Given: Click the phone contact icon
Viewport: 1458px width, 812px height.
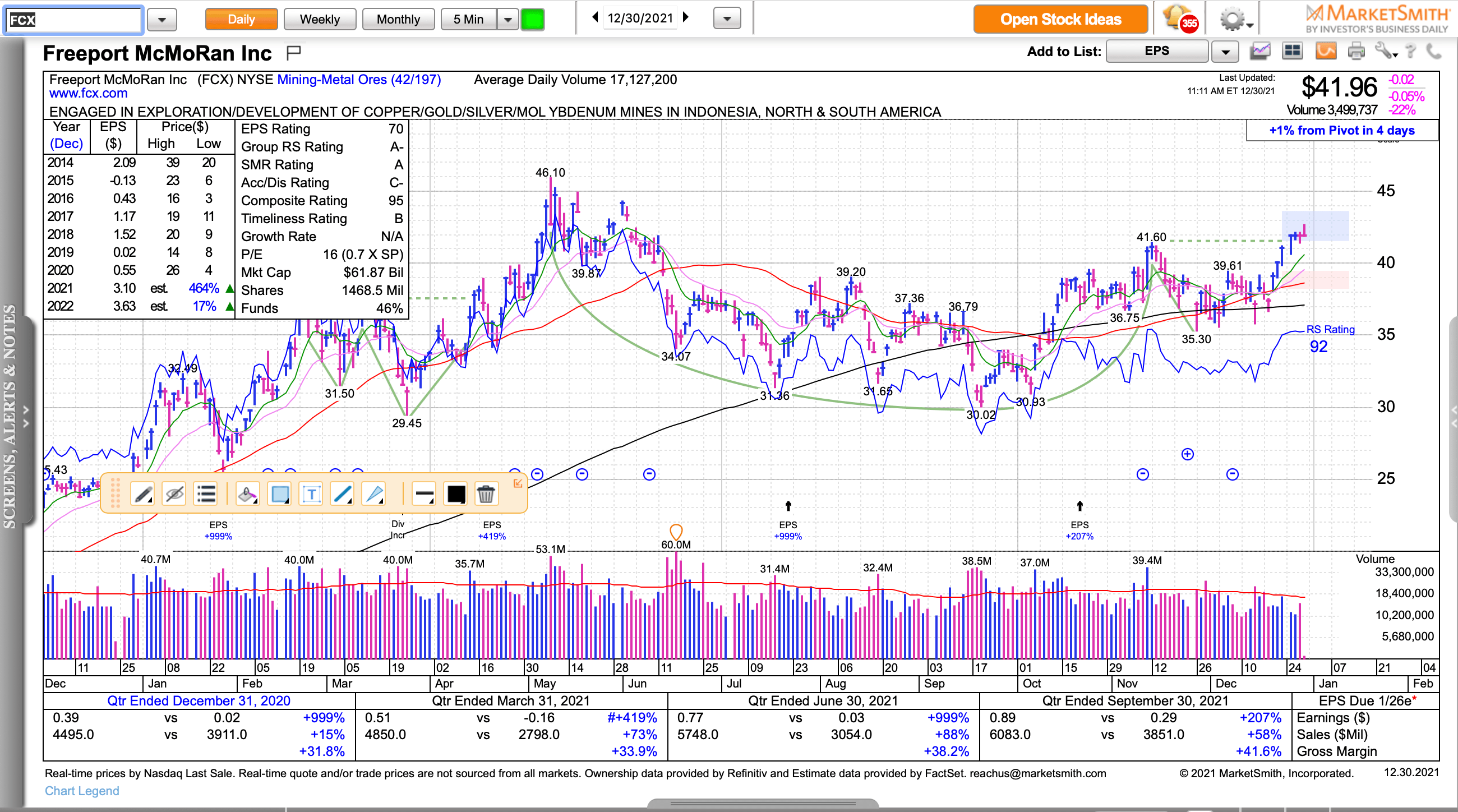Looking at the screenshot, I should pyautogui.click(x=1434, y=52).
